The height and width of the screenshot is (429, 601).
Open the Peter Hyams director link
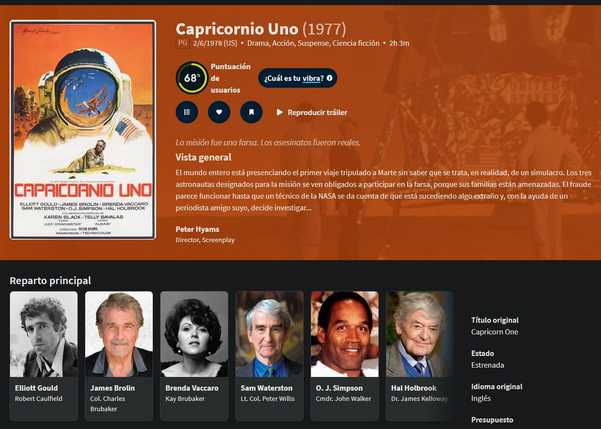pos(197,229)
